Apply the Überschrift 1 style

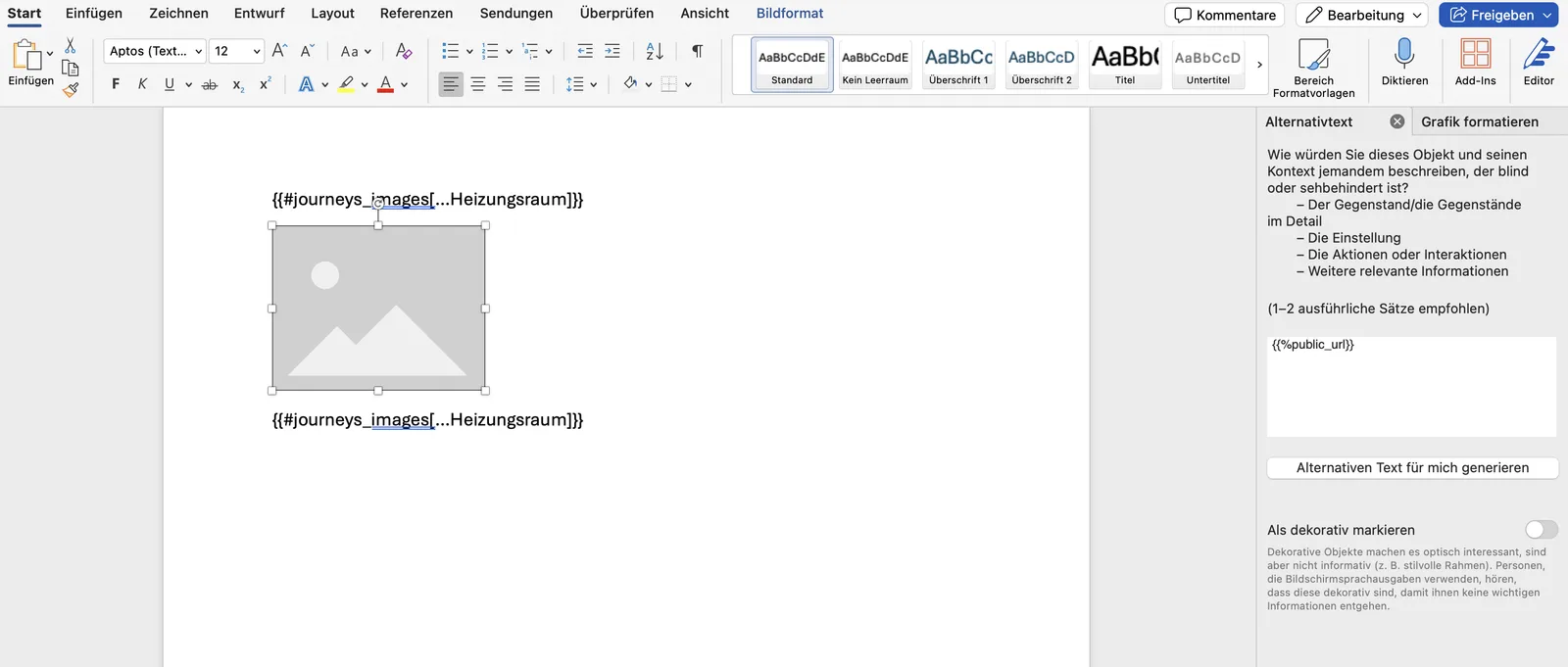point(958,65)
